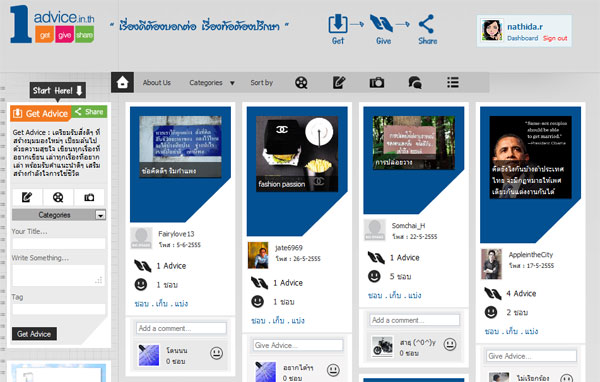Click motorcycle avatar commenter on Somchai_H post
This screenshot has height=382, width=600.
pos(382,346)
